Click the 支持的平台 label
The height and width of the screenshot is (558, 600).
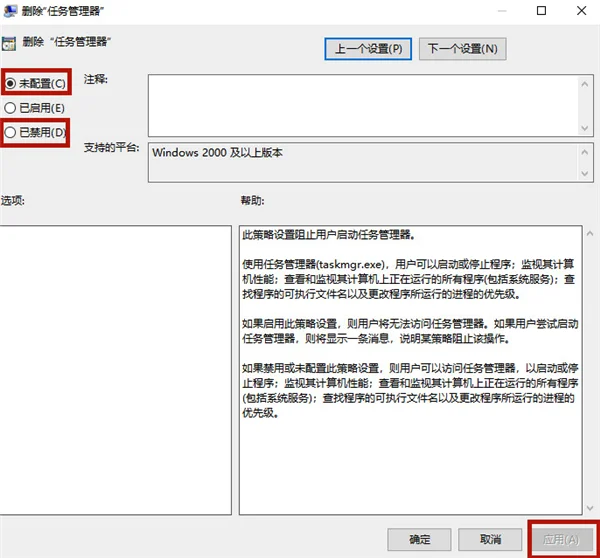pos(111,147)
